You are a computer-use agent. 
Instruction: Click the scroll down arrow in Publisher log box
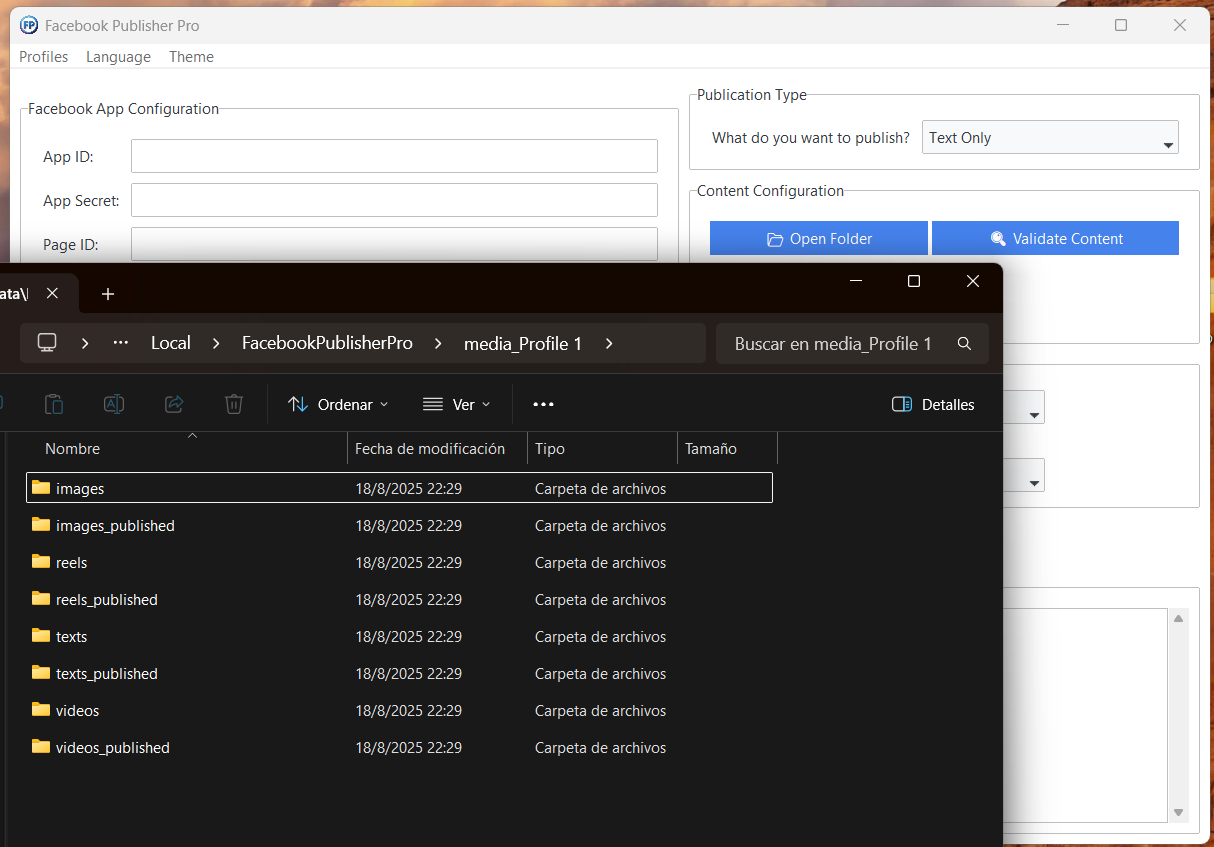(1179, 813)
